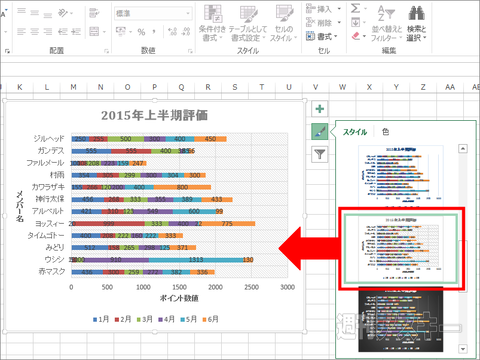Viewport: 480px width, 360px height.
Task: Open テーブルとして書式設定 menu
Action: pyautogui.click(x=248, y=23)
